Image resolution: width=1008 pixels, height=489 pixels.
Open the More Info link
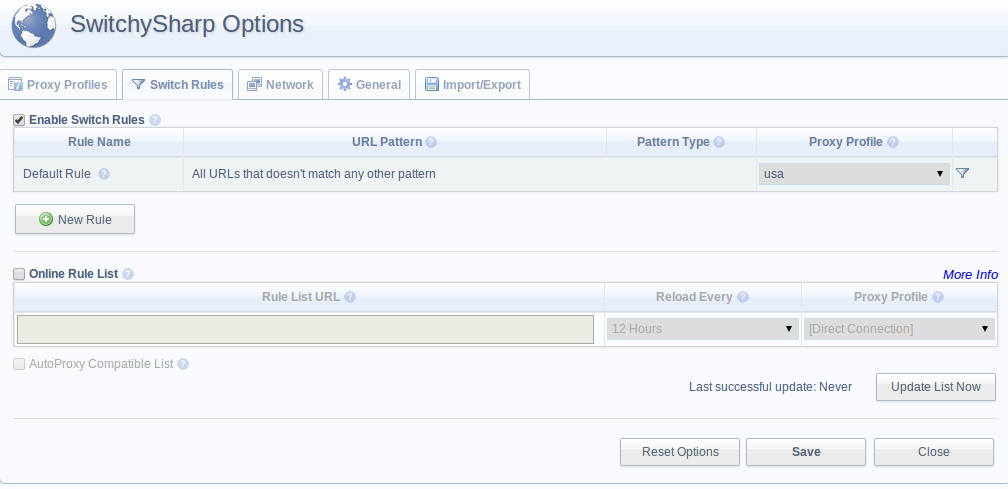970,274
